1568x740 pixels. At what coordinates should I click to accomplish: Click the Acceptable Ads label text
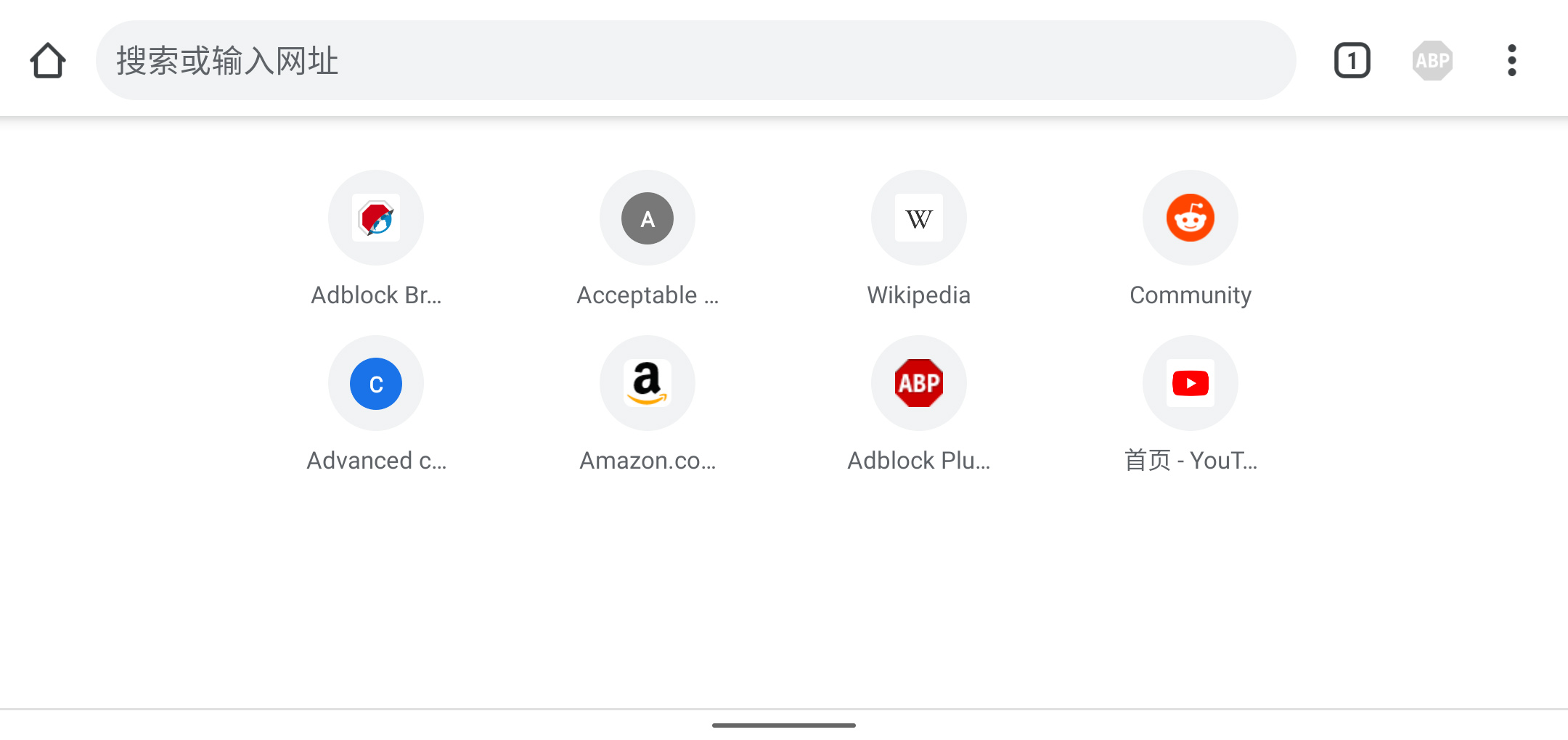[647, 295]
